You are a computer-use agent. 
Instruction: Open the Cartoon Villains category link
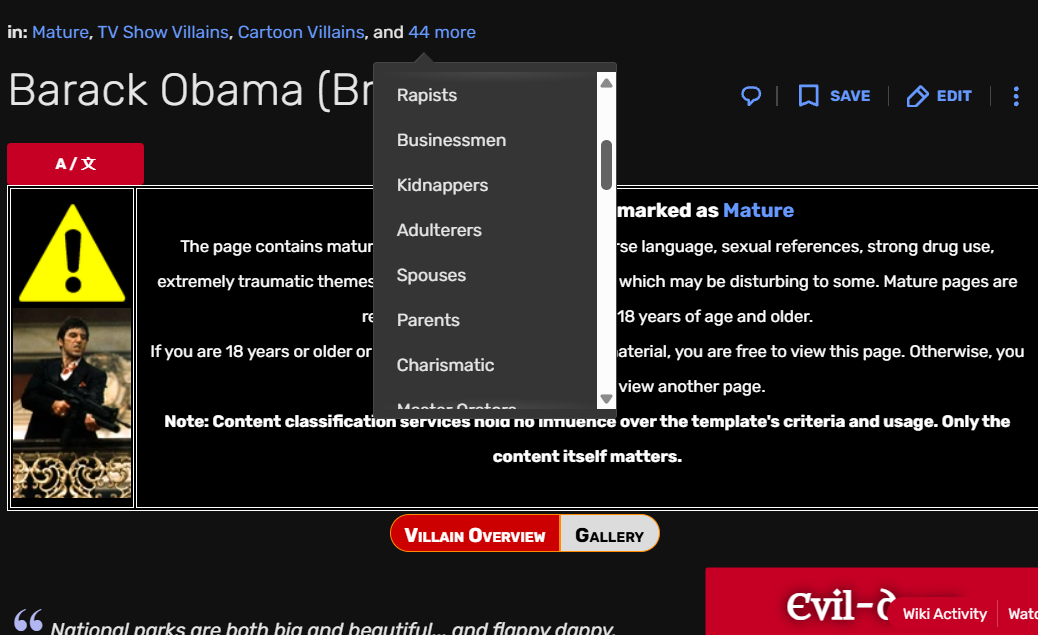(x=301, y=32)
